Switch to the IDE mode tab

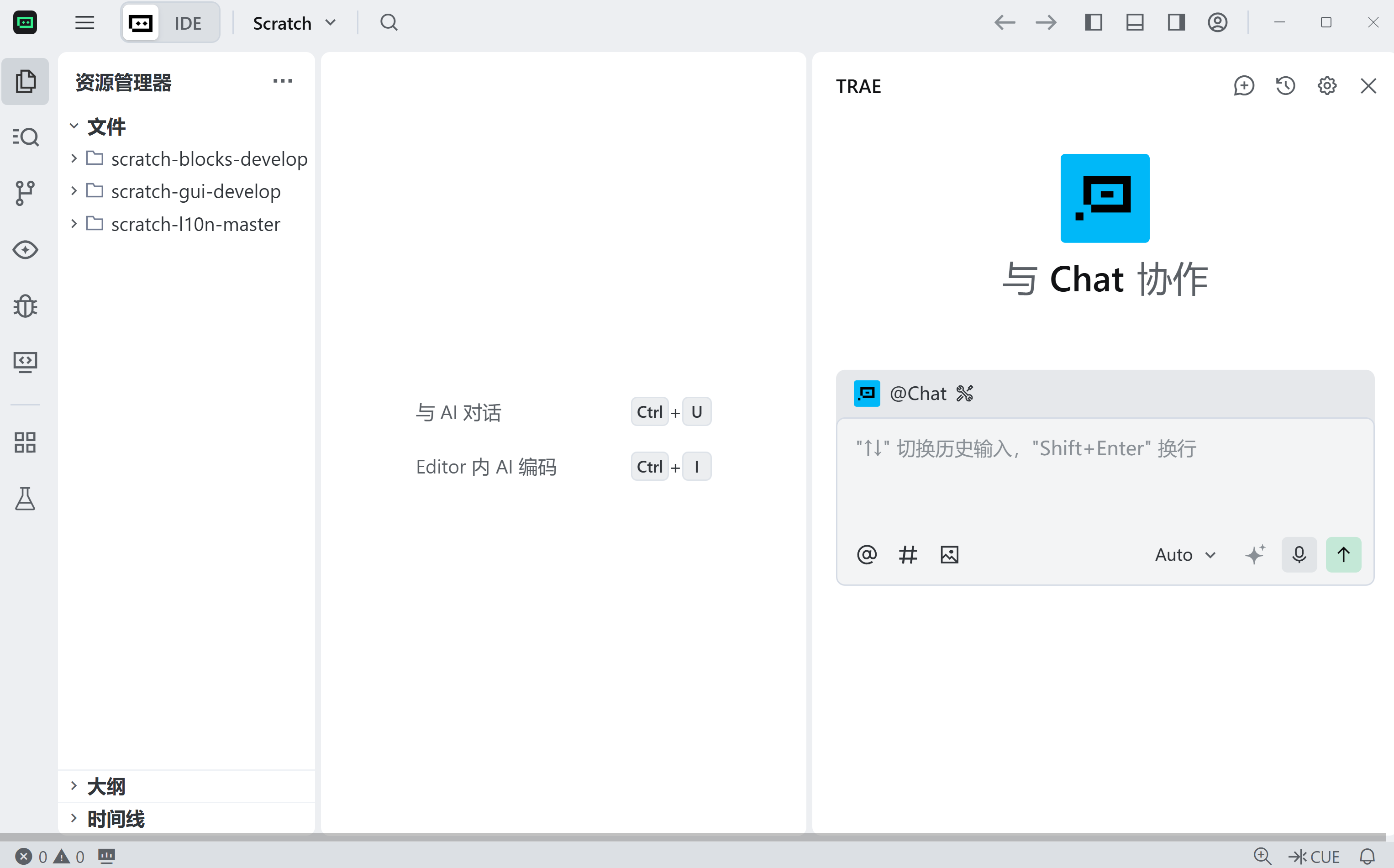point(188,23)
